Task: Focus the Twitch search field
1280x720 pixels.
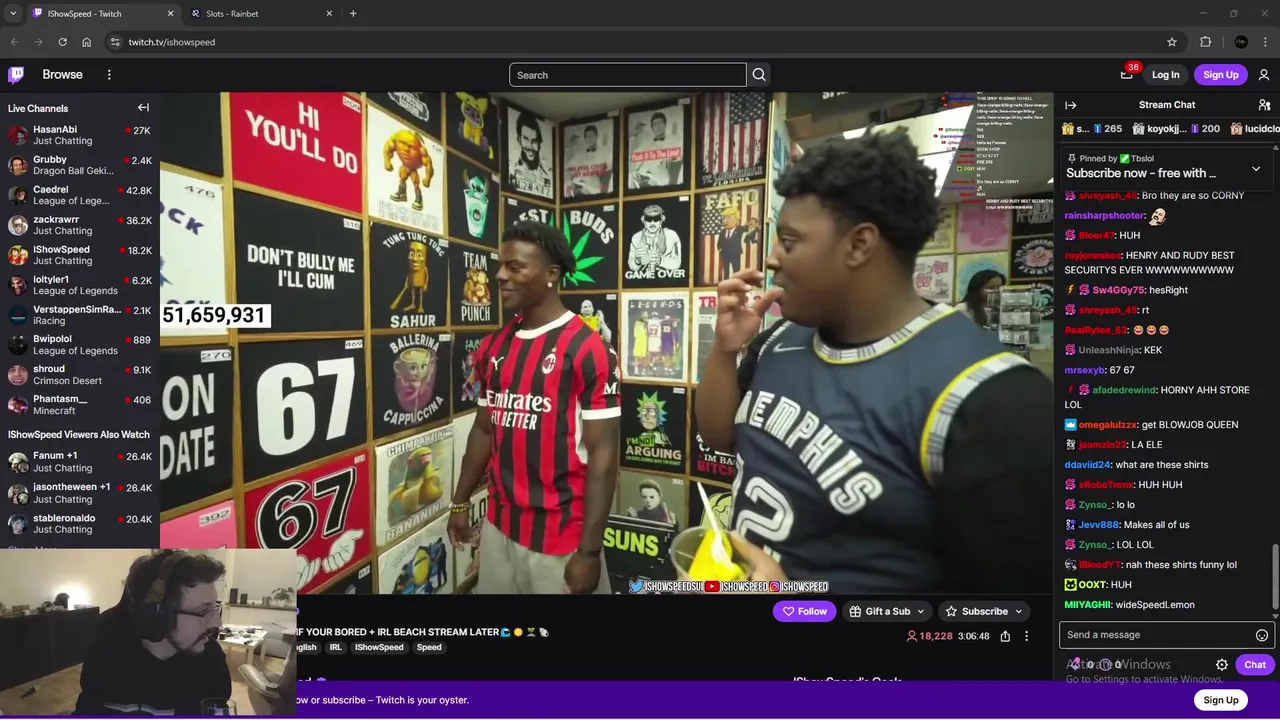Action: (x=628, y=75)
